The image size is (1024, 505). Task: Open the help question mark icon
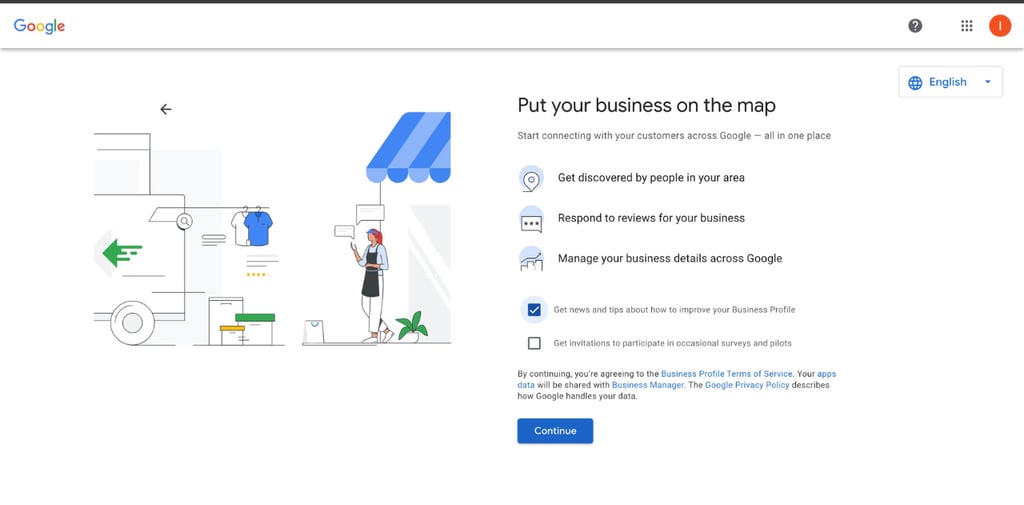(916, 25)
